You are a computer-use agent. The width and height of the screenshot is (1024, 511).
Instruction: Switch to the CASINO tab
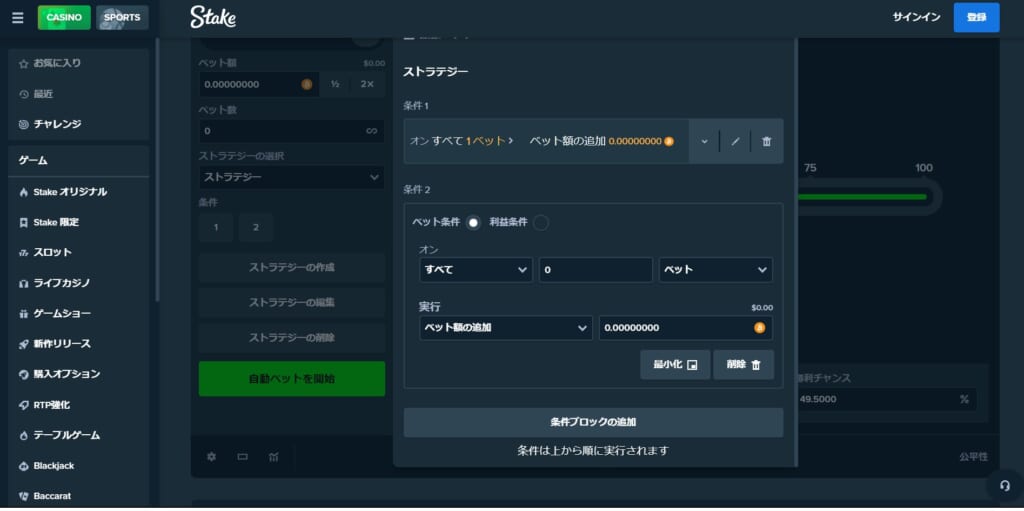point(64,18)
